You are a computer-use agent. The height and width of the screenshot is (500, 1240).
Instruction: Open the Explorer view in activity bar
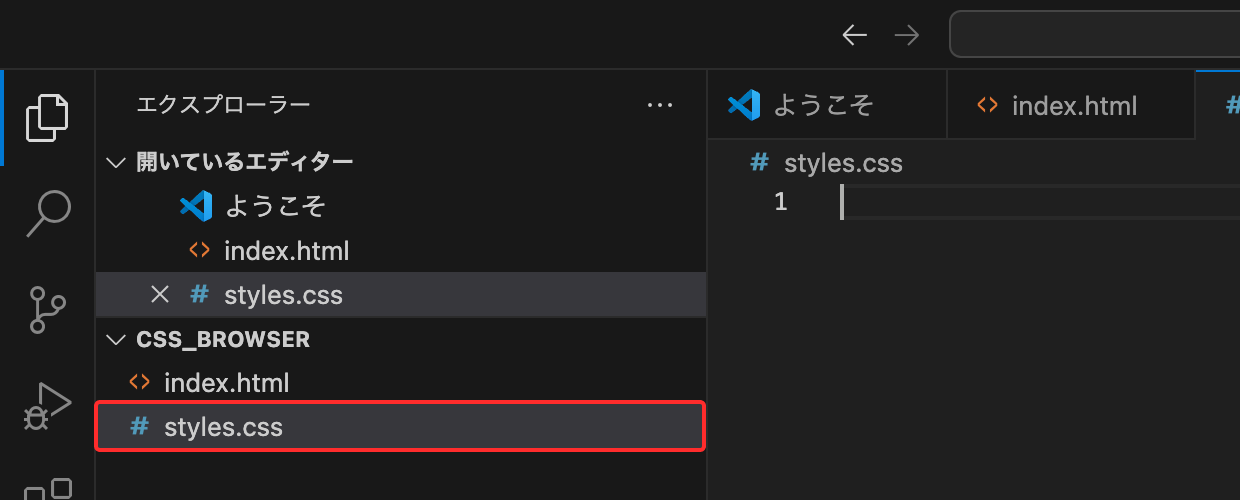pyautogui.click(x=48, y=117)
